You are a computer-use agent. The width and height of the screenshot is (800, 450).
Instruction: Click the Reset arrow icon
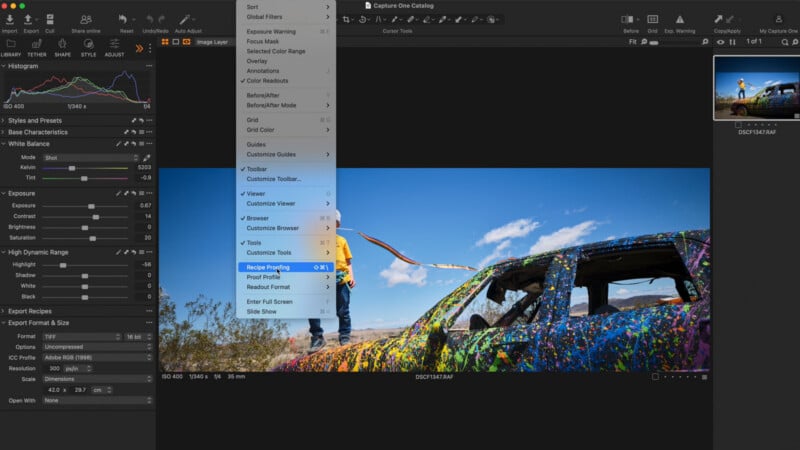point(123,19)
